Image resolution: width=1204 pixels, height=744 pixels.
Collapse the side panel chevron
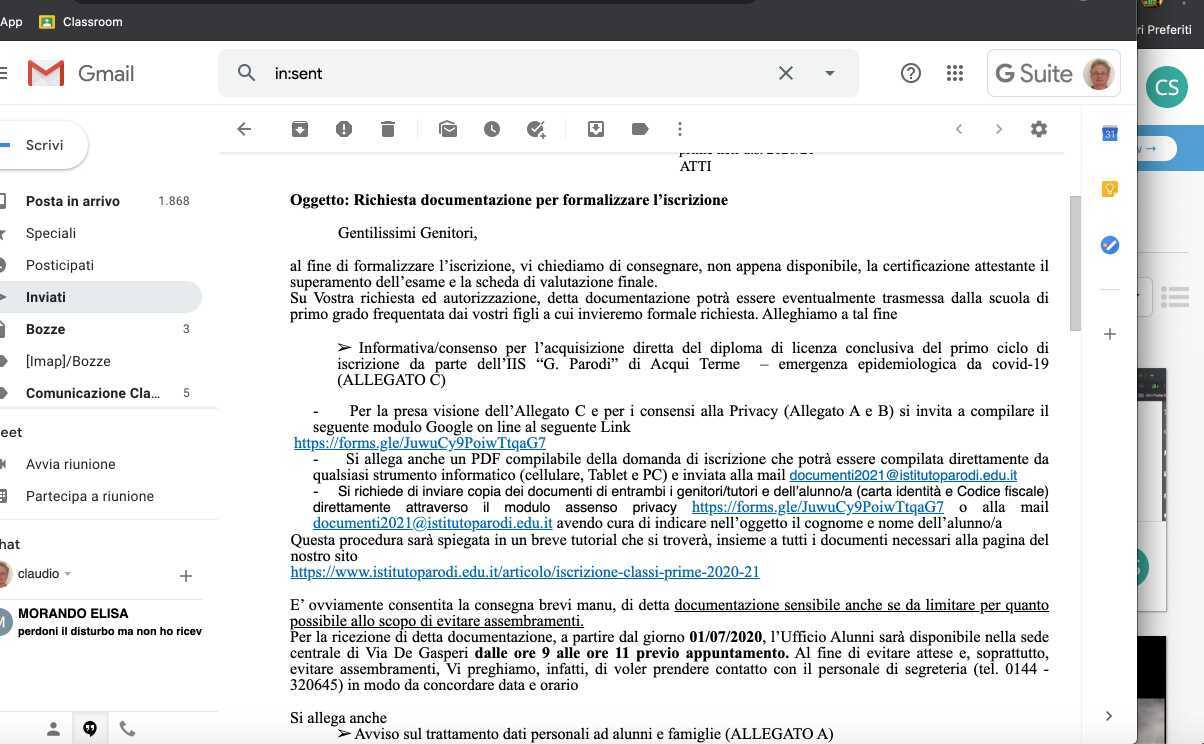(x=1109, y=716)
